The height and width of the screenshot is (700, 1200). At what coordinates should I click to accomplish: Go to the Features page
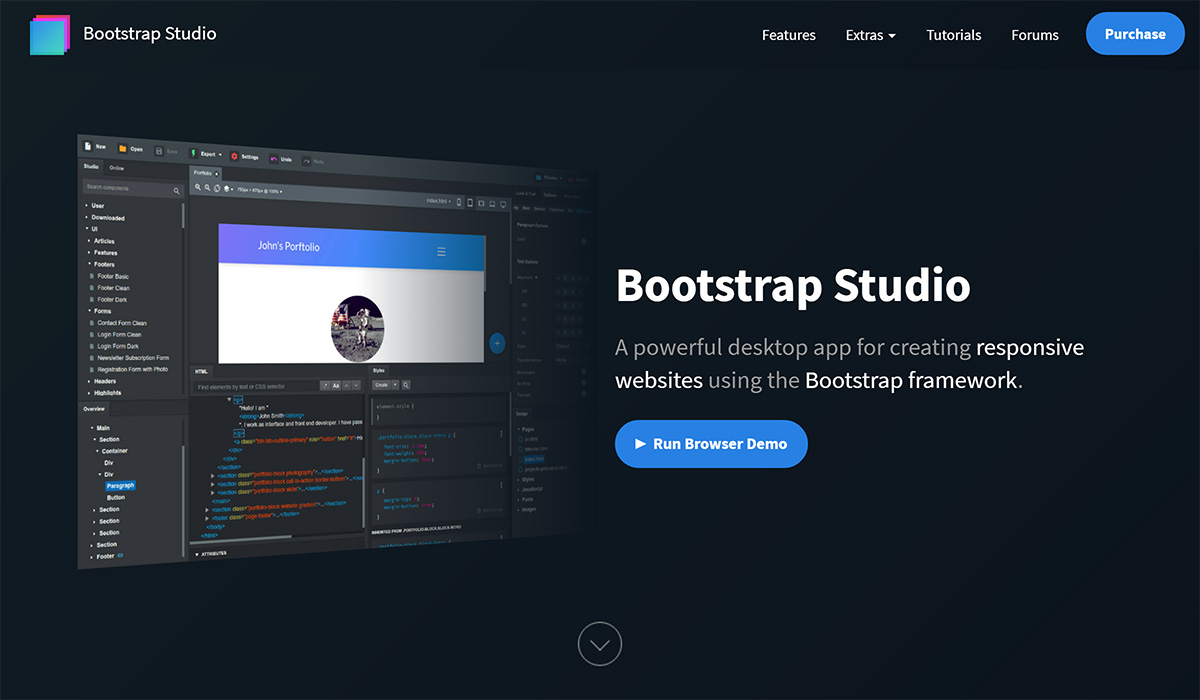pos(788,35)
